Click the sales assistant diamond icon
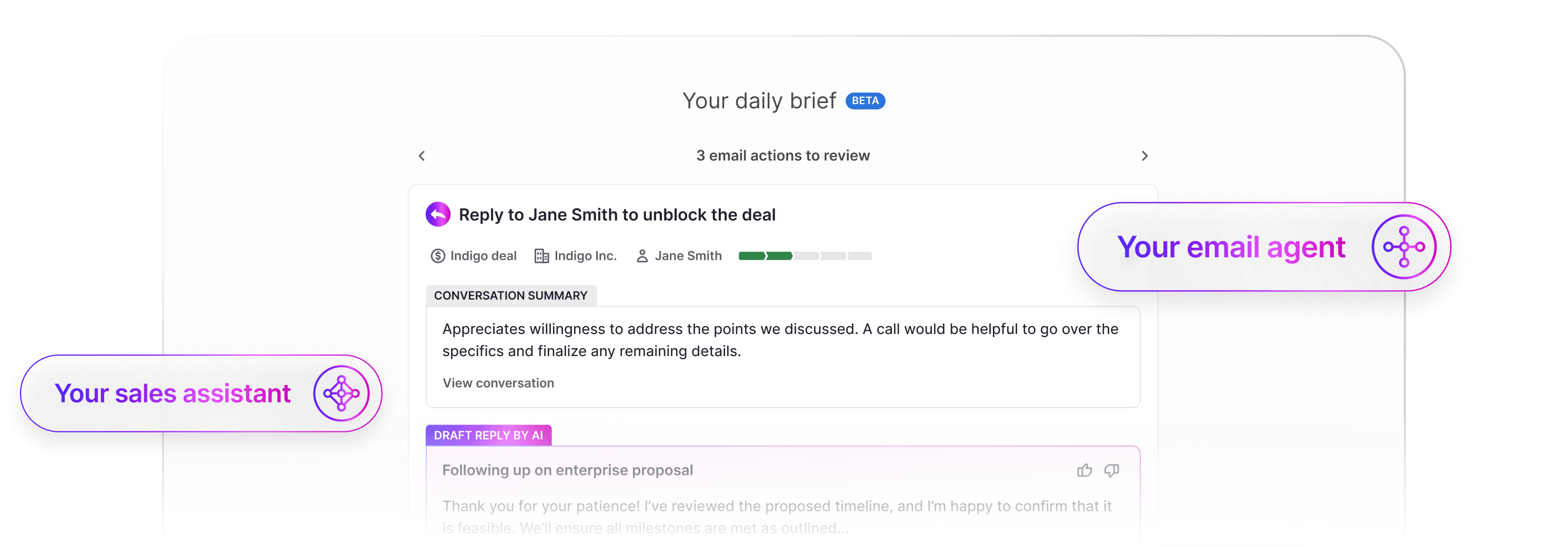 341,393
